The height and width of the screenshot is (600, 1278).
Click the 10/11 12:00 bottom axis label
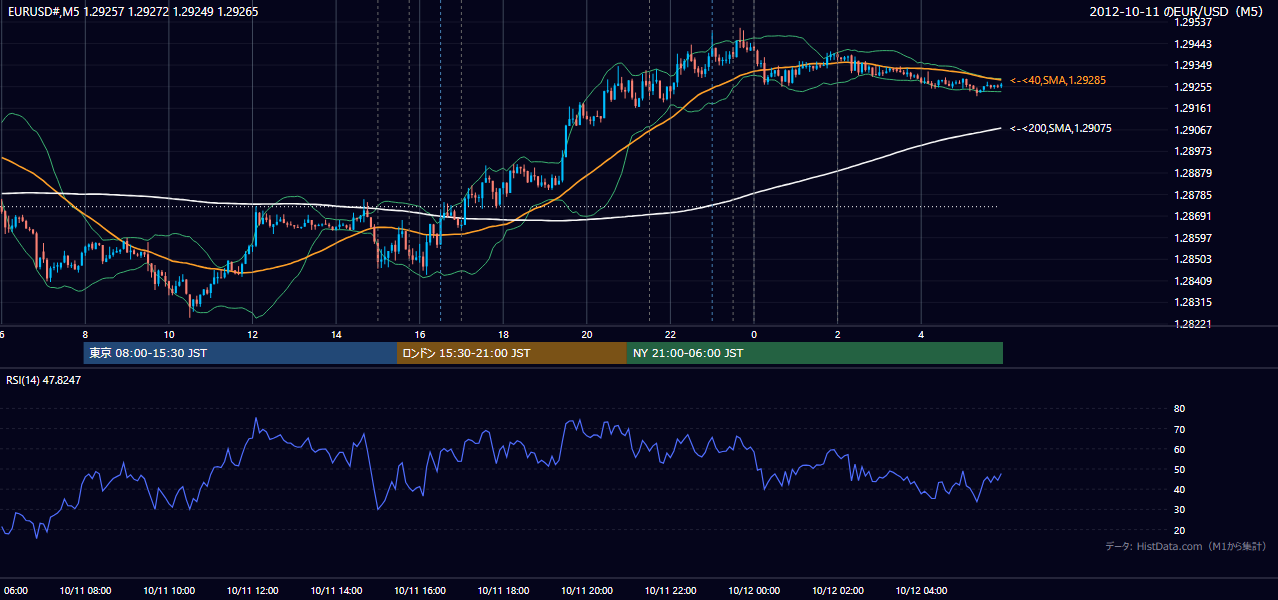[253, 591]
